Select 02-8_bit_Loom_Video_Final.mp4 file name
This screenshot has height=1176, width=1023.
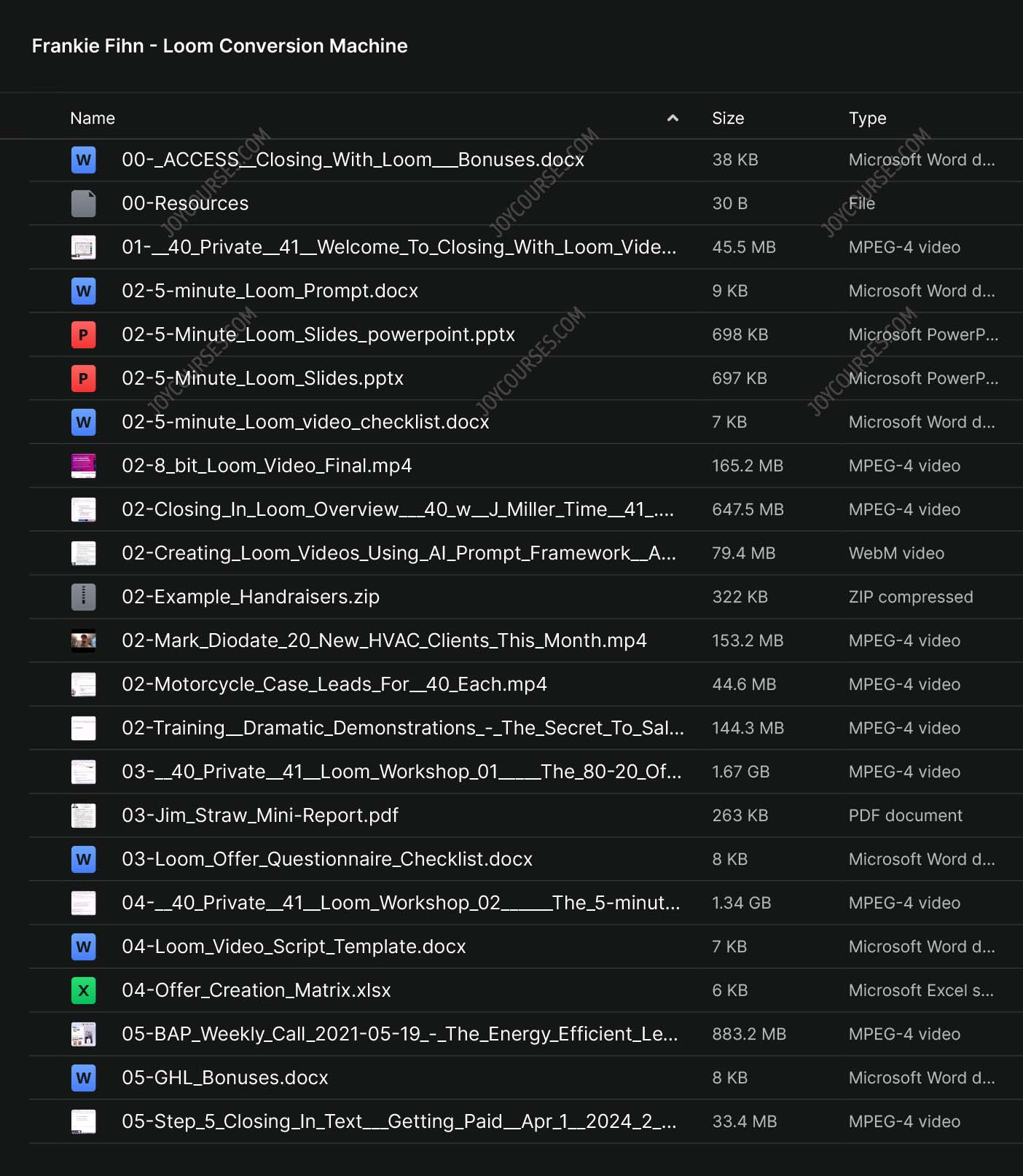tap(267, 466)
